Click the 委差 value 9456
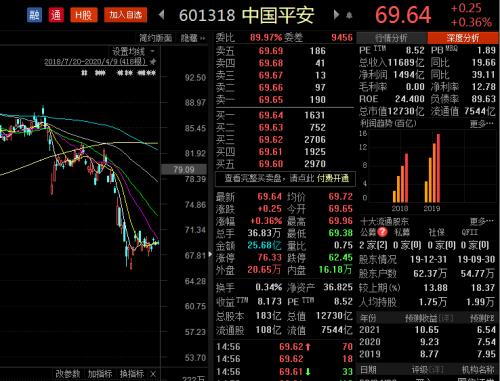Screen dimensions: 500x381 click(342, 37)
